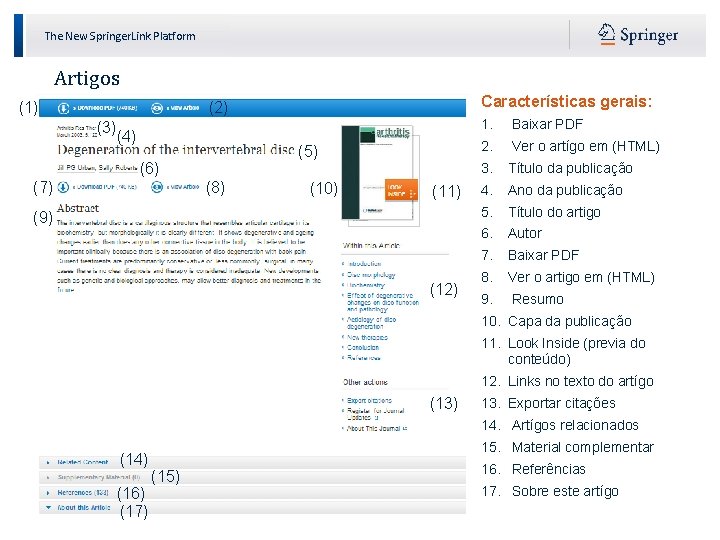This screenshot has height=540, width=720.
Task: Click list item 'Autor'
Action: (525, 233)
